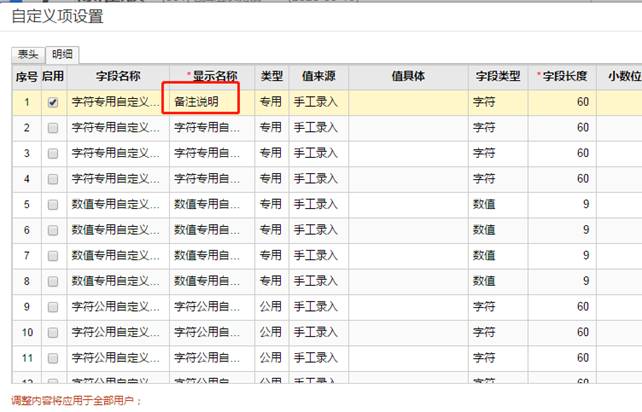Check the 启用 box in row 5
The width and height of the screenshot is (642, 412).
pyautogui.click(x=53, y=205)
